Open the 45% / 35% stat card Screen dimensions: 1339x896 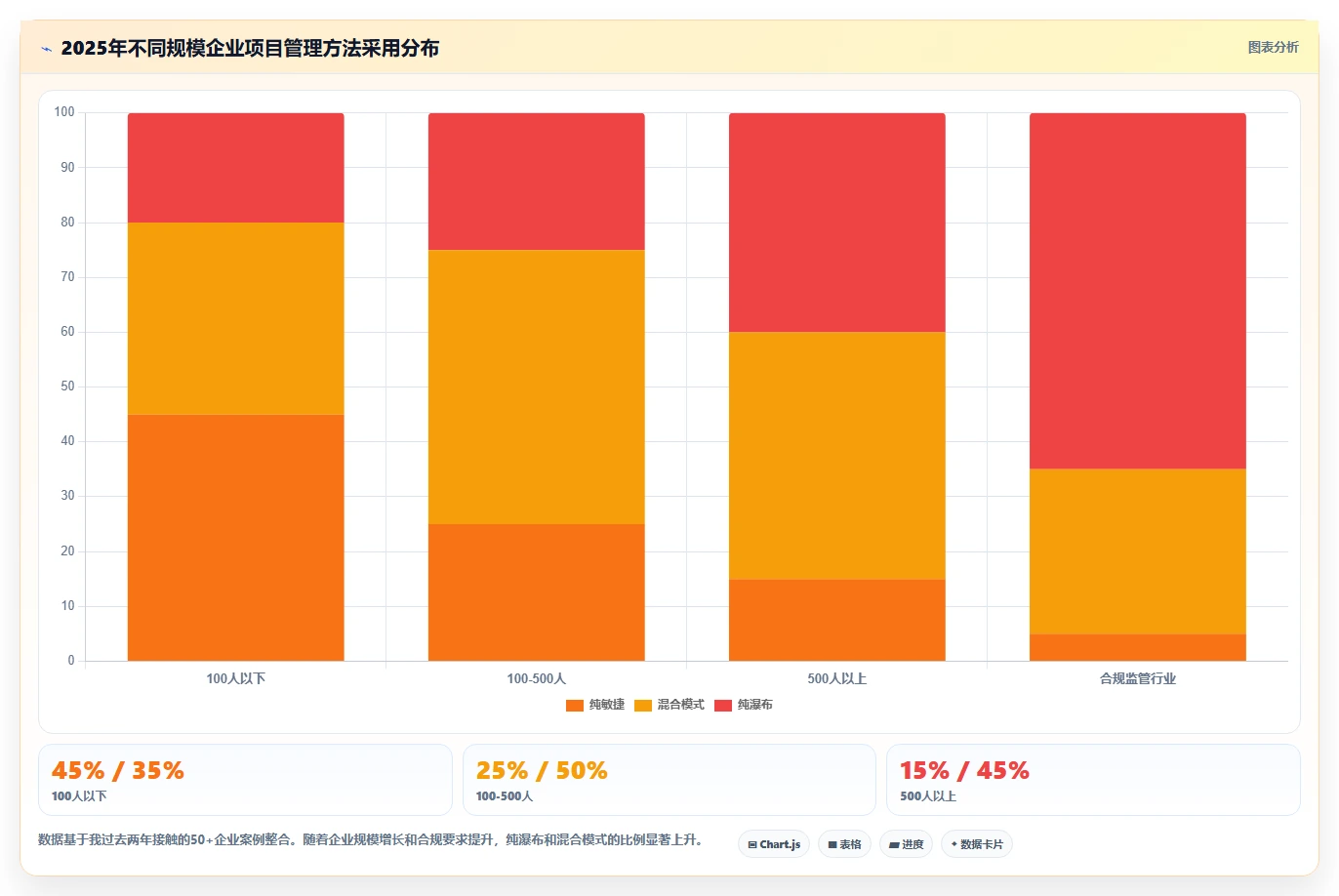(x=245, y=780)
